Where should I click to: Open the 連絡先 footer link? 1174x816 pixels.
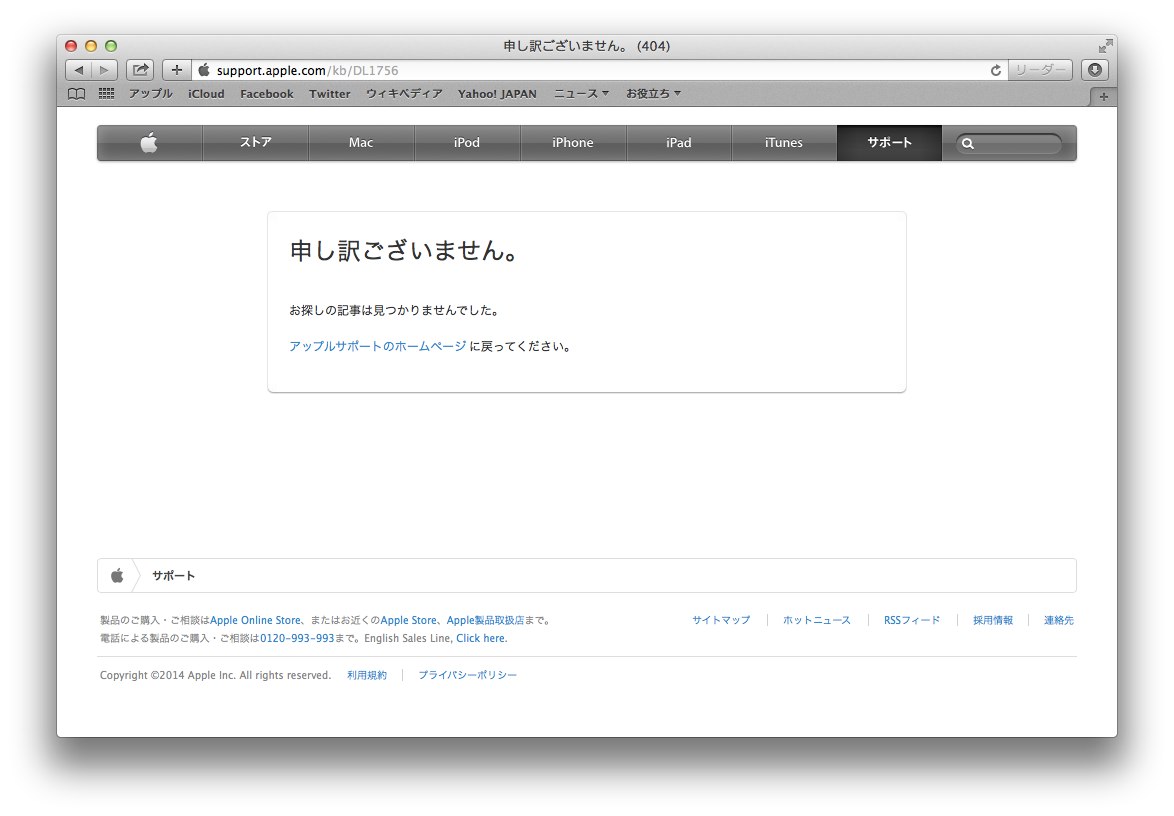1059,620
